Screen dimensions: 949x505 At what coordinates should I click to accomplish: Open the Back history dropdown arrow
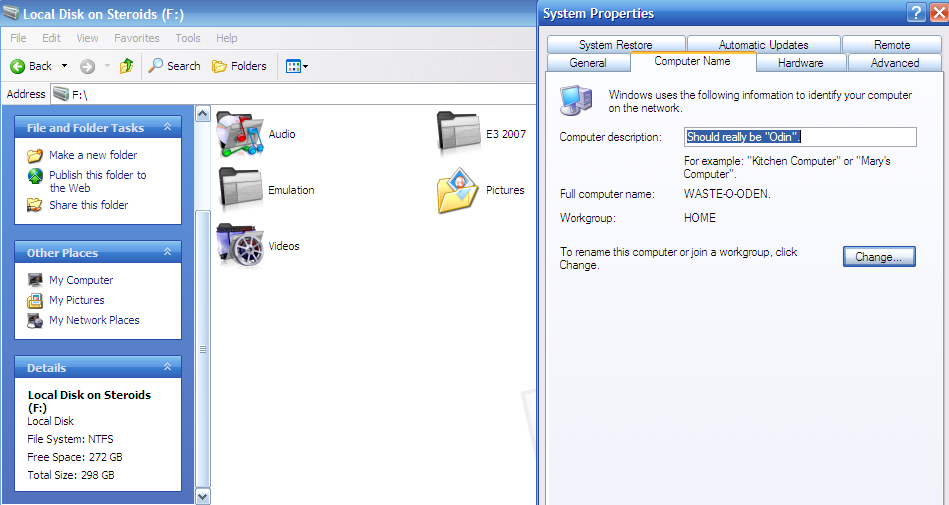pos(64,66)
